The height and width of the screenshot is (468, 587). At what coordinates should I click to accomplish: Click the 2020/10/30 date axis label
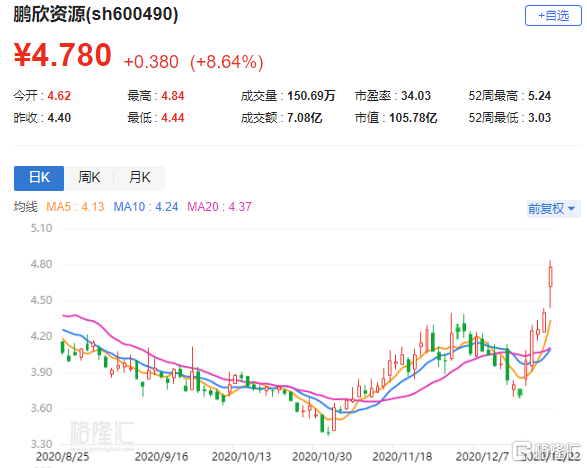tap(322, 457)
